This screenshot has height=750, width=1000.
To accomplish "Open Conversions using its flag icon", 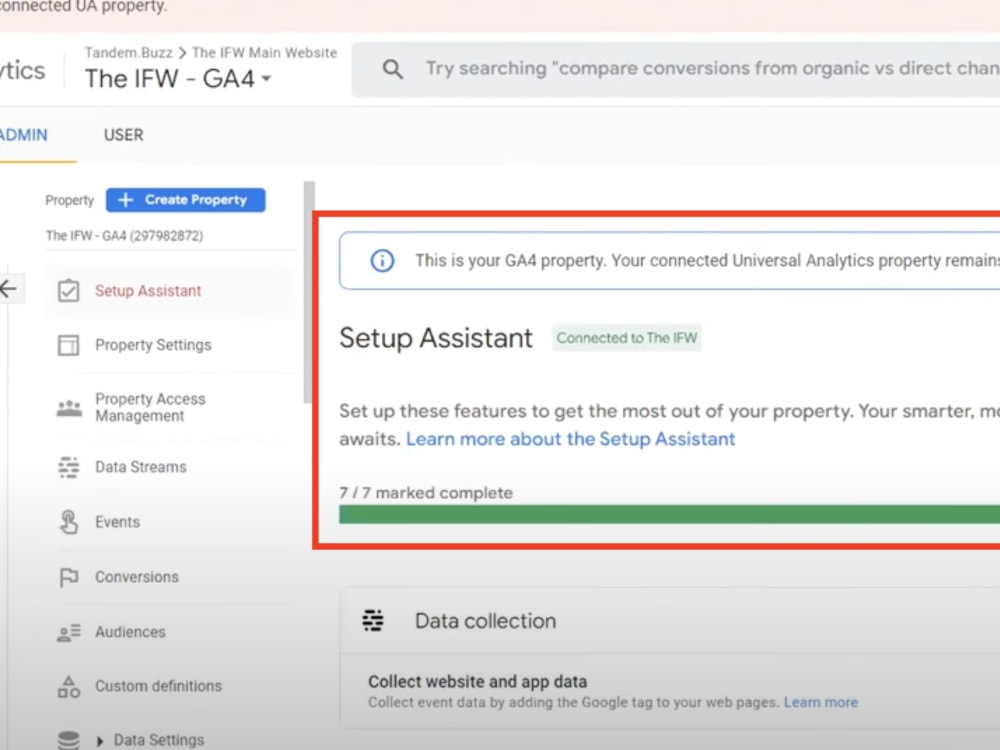I will 67,577.
